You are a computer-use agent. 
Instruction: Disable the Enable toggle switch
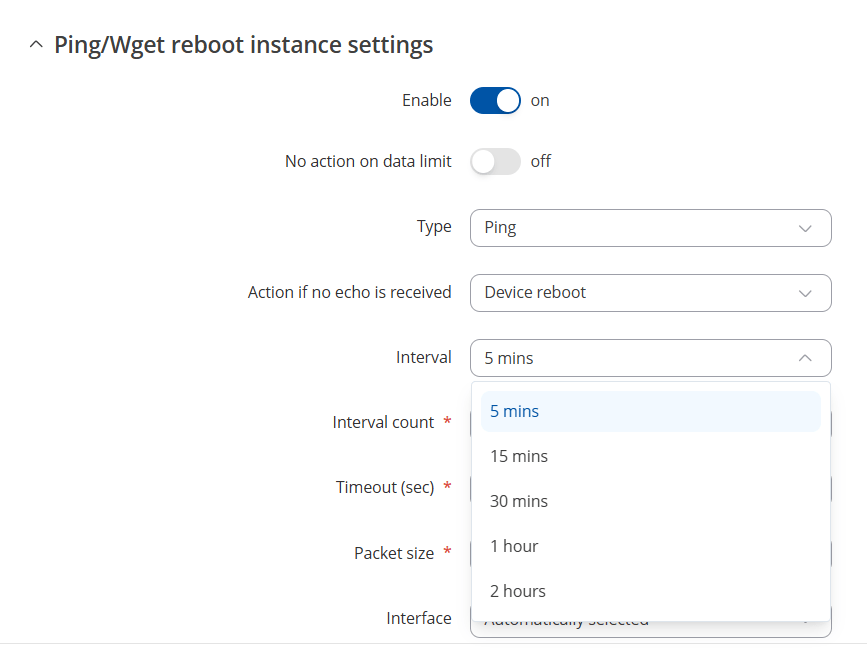[495, 101]
